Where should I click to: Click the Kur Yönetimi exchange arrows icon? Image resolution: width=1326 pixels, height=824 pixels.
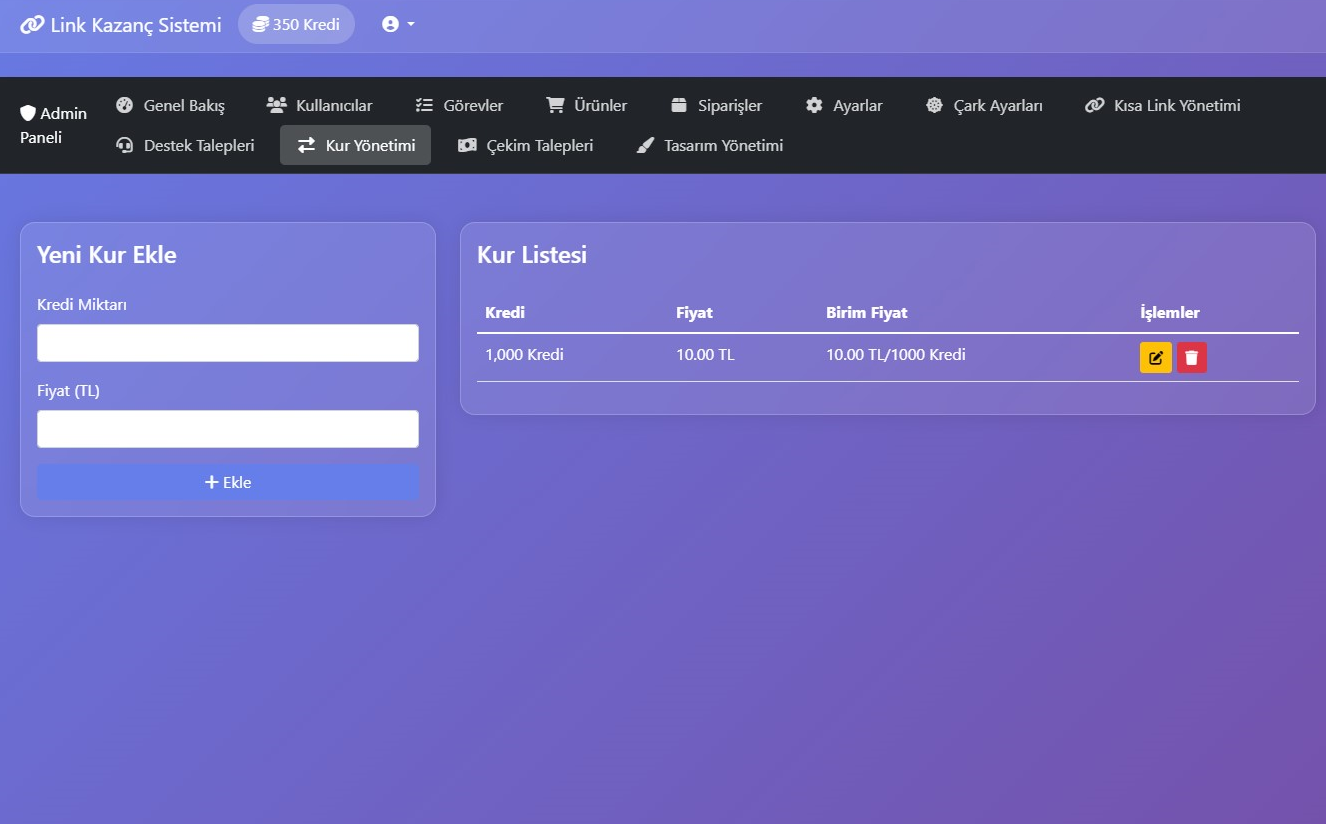(306, 145)
